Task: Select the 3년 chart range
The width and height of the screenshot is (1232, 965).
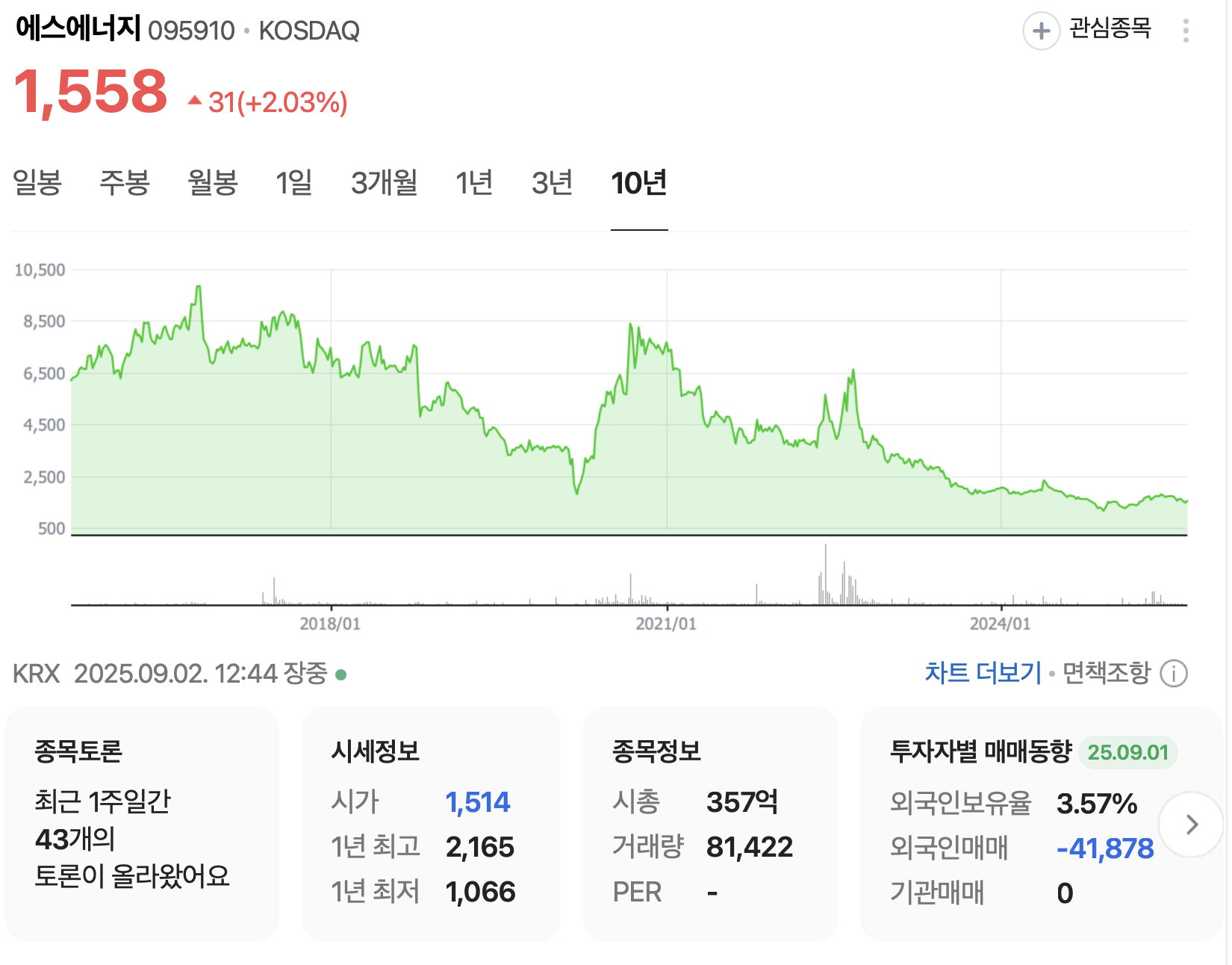Action: [x=553, y=183]
